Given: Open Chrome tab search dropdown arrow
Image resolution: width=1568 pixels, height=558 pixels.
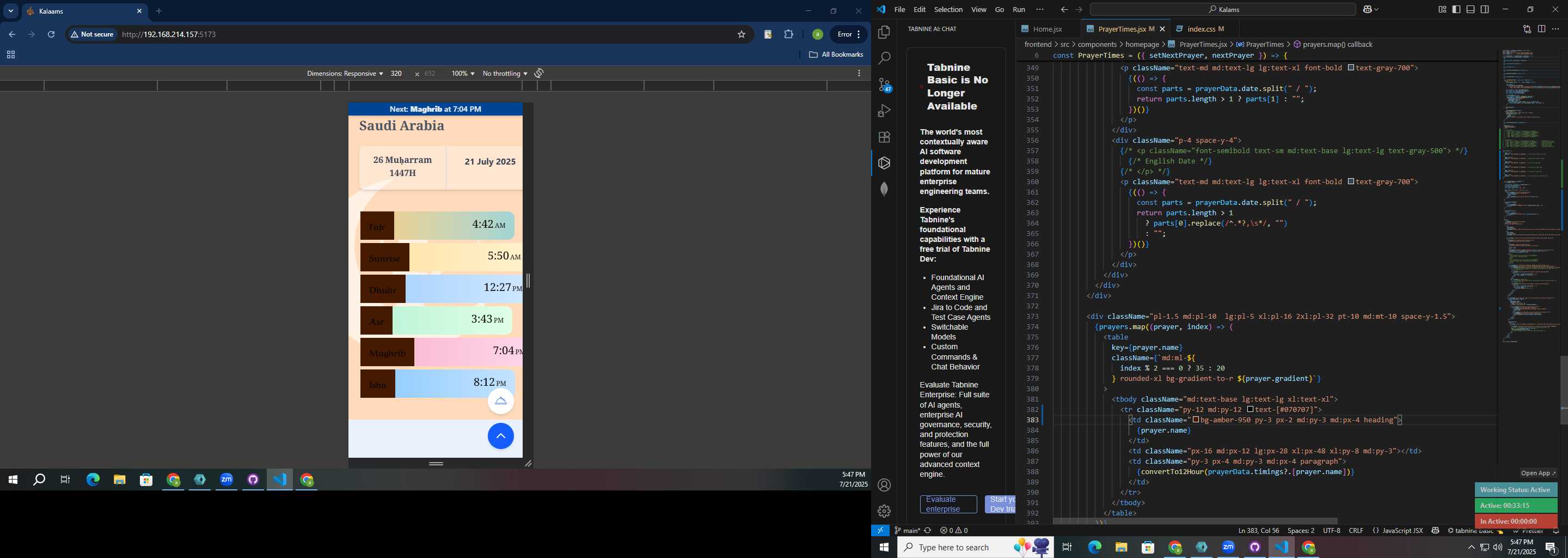Looking at the screenshot, I should point(11,11).
